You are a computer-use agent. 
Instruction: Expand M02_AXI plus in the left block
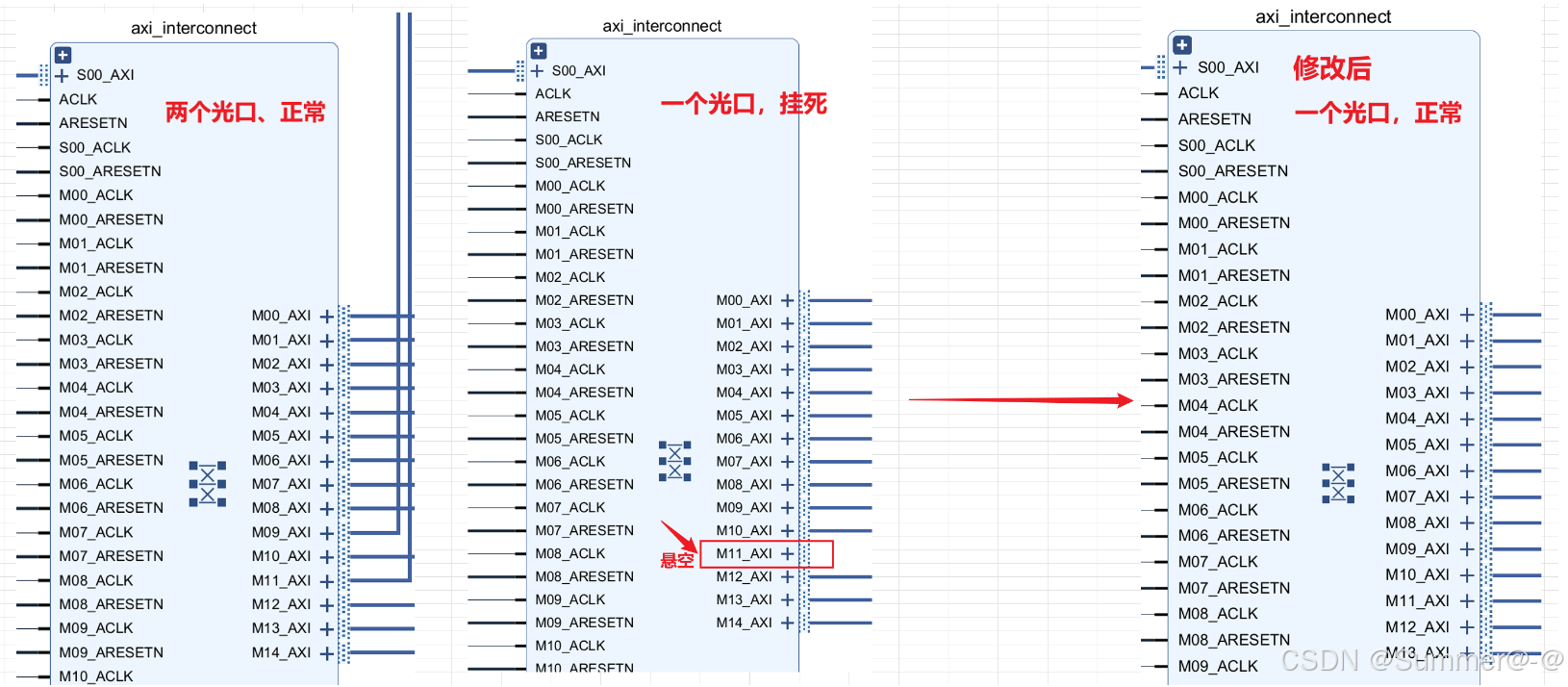point(327,365)
